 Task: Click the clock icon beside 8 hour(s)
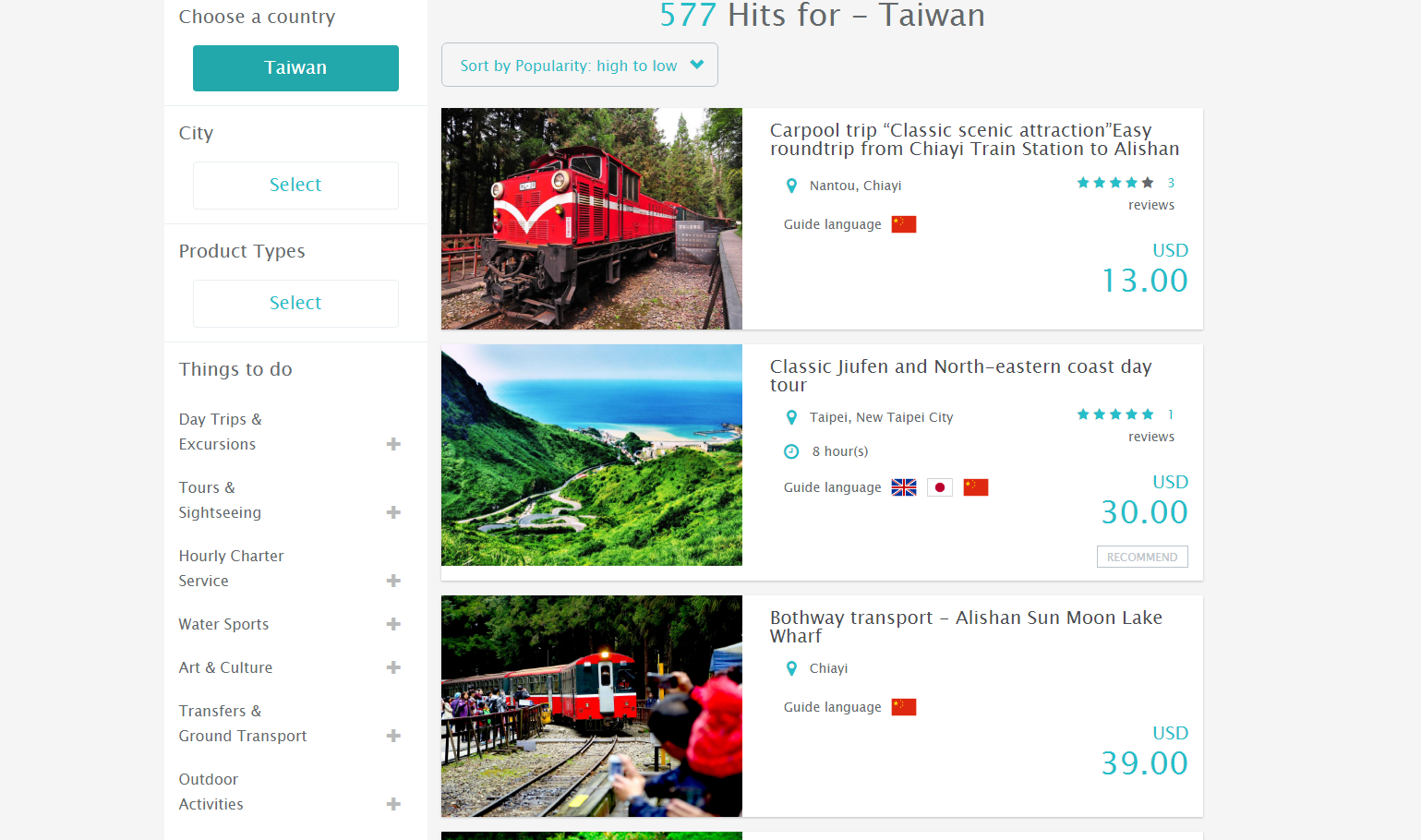coord(791,451)
